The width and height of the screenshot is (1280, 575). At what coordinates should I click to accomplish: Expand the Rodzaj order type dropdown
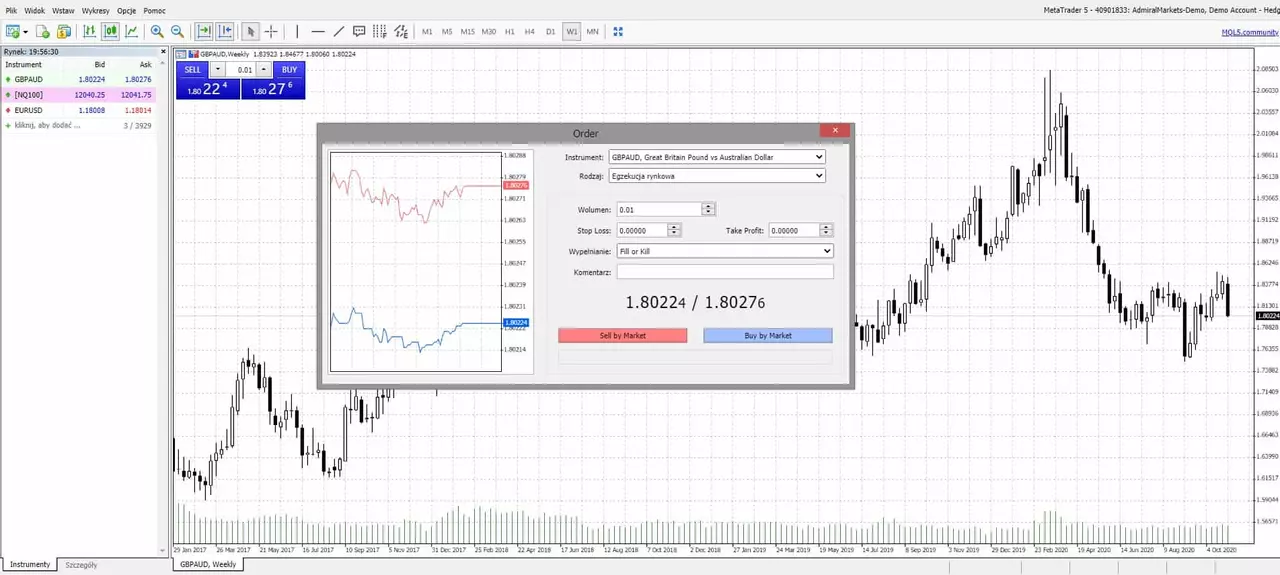(716, 176)
